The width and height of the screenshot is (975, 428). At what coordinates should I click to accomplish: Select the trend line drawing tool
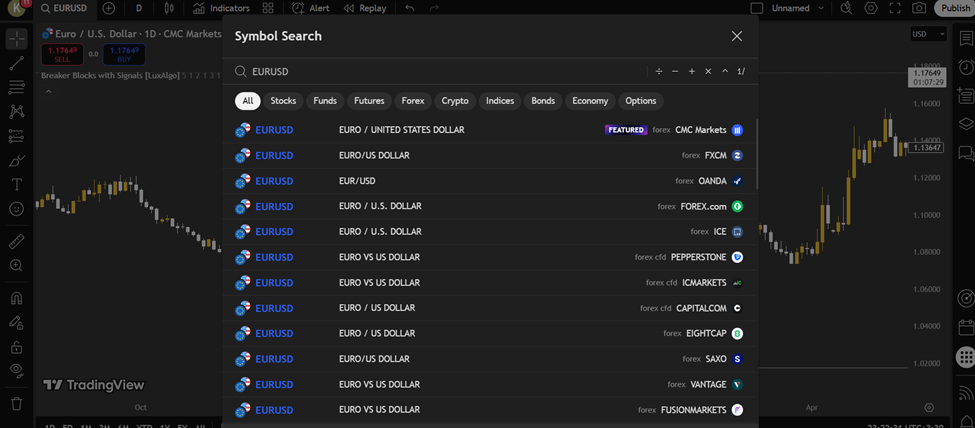pyautogui.click(x=17, y=63)
